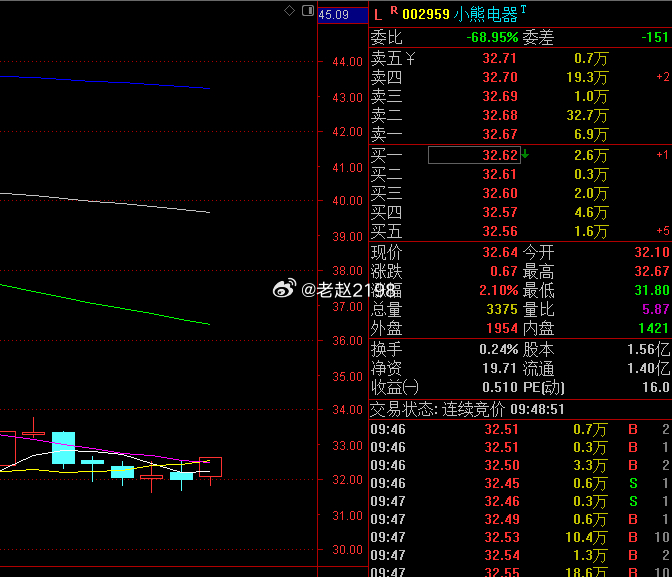Screen dimensions: 672x577
Task: Select the 卖五 price 32.71
Action: (500, 58)
